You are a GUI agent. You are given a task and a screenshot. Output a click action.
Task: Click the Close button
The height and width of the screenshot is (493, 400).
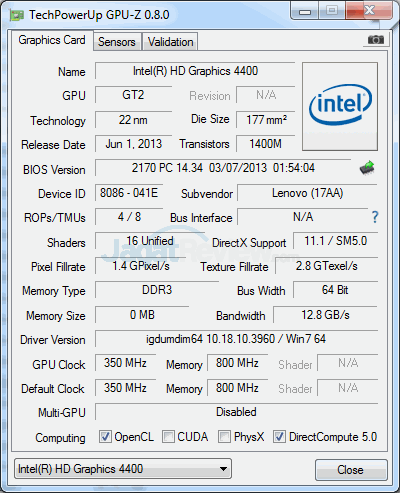click(x=351, y=470)
